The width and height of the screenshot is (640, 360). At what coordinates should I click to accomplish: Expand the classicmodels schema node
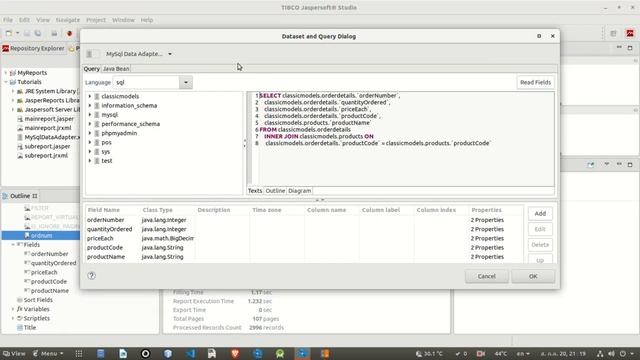90,96
